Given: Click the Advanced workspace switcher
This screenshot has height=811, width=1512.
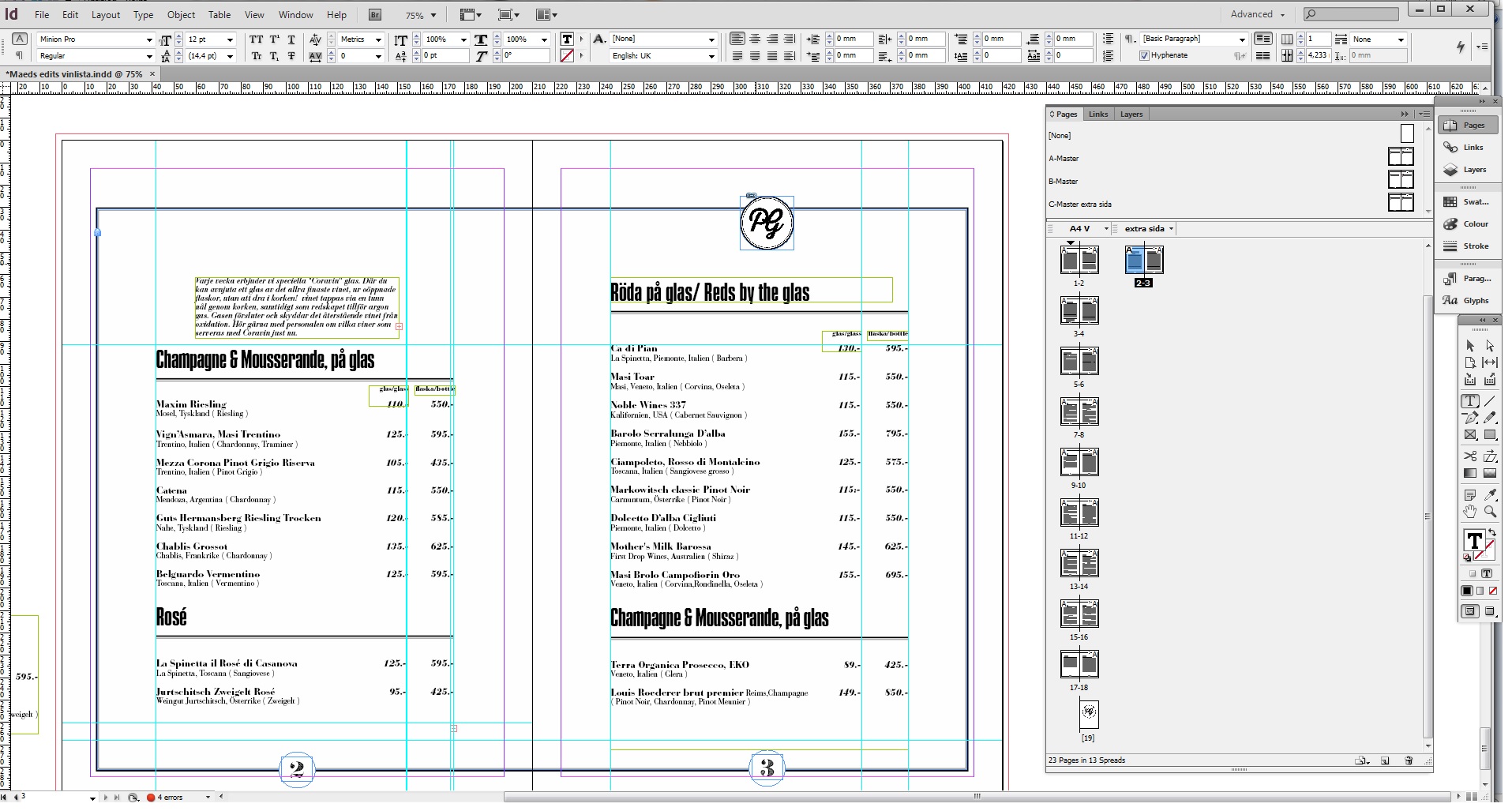Looking at the screenshot, I should click(1257, 14).
